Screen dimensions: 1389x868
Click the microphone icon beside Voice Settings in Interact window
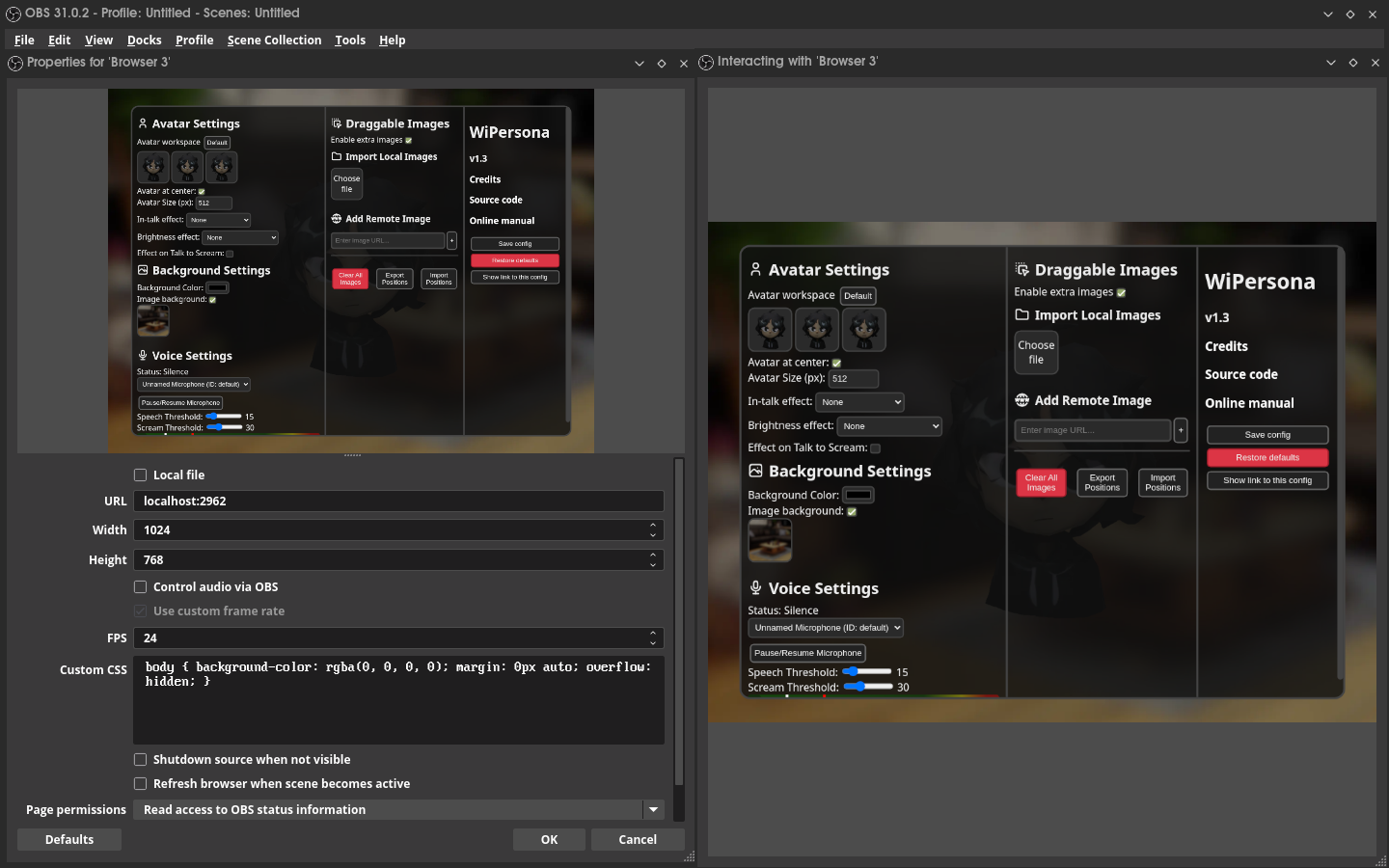pyautogui.click(x=756, y=588)
